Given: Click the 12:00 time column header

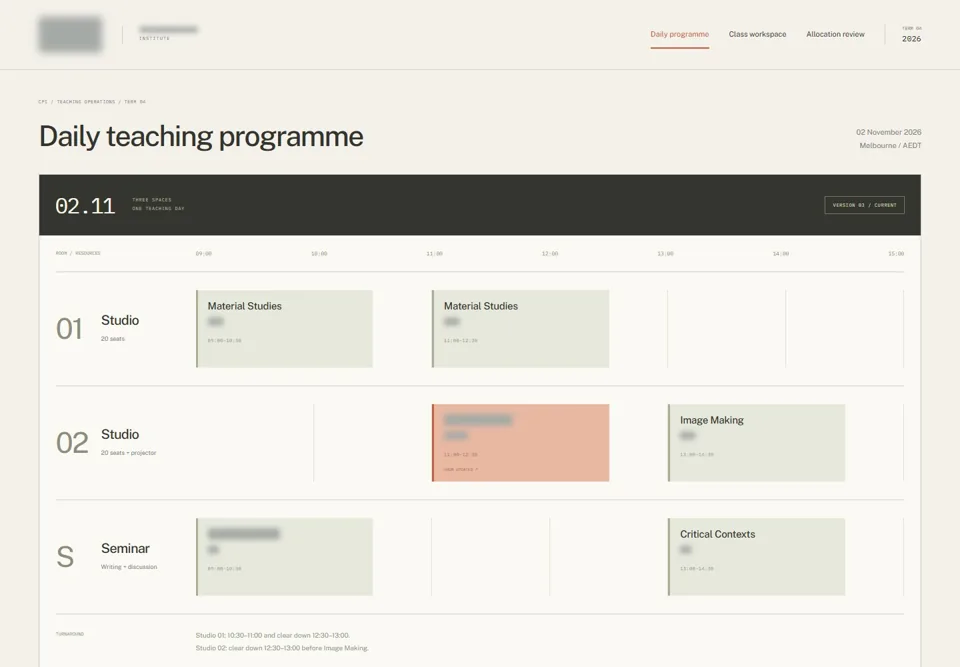Looking at the screenshot, I should [550, 254].
